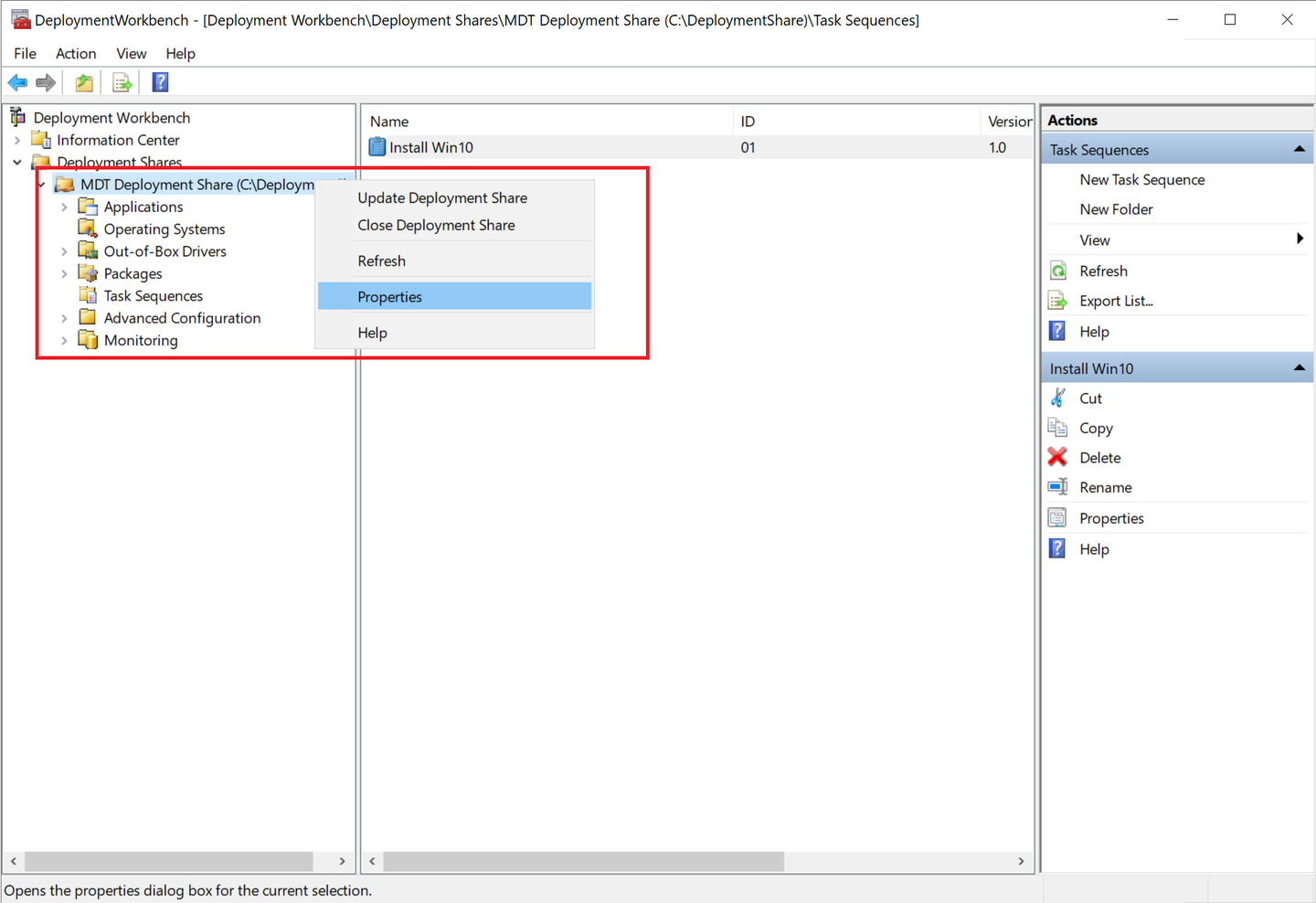The height and width of the screenshot is (903, 1316).
Task: Select the Monitoring node icon
Action: (x=88, y=340)
